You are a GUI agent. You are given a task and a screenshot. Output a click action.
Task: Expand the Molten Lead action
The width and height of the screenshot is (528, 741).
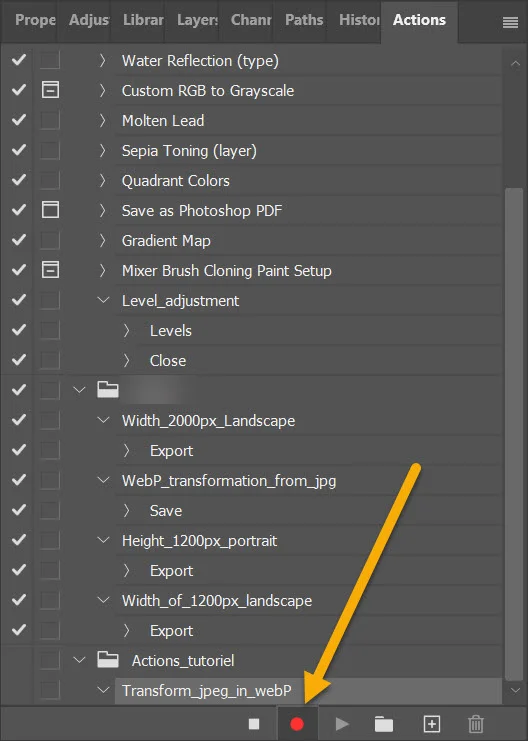point(102,120)
